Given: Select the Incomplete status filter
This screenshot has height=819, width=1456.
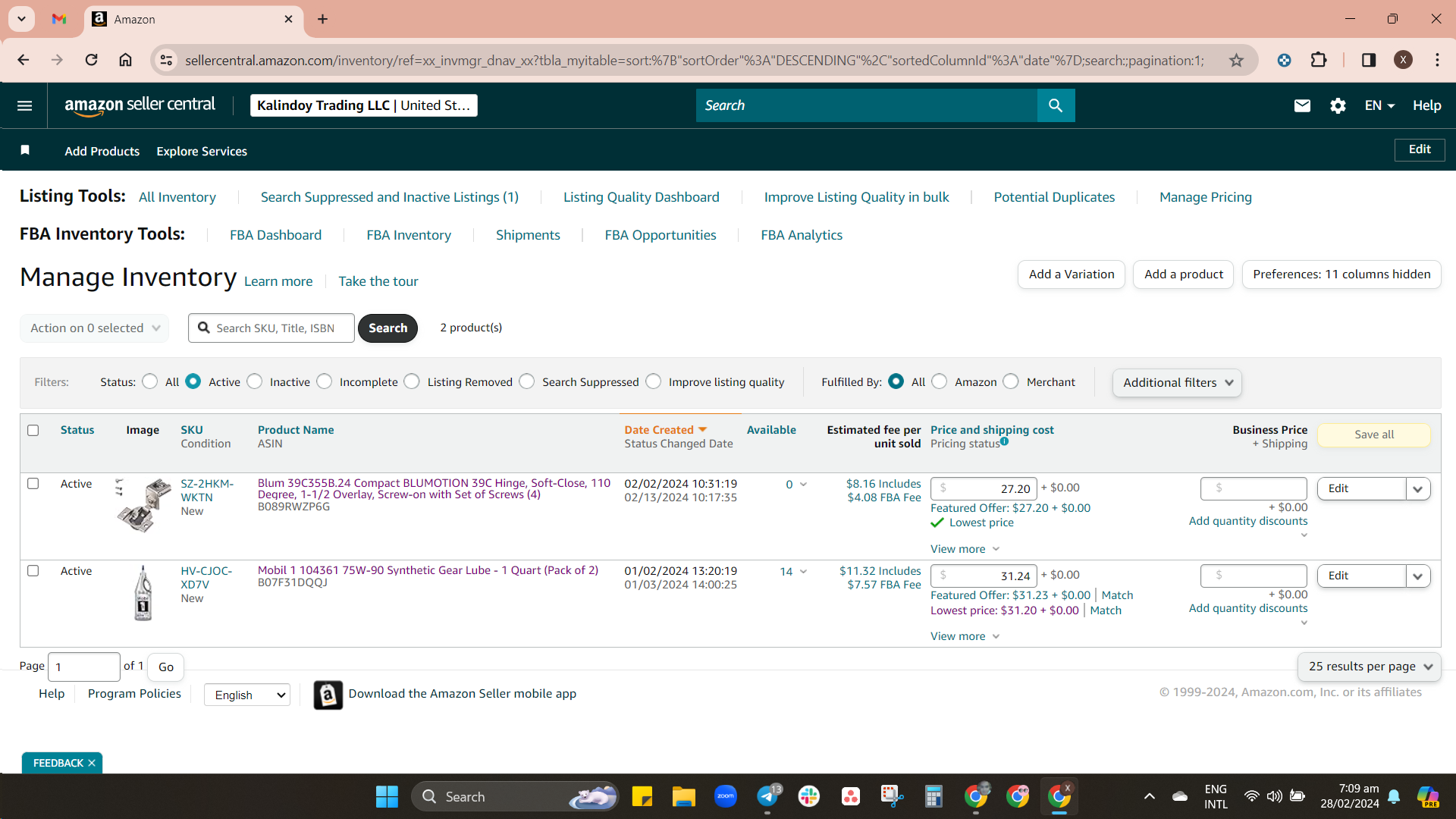Looking at the screenshot, I should [325, 381].
